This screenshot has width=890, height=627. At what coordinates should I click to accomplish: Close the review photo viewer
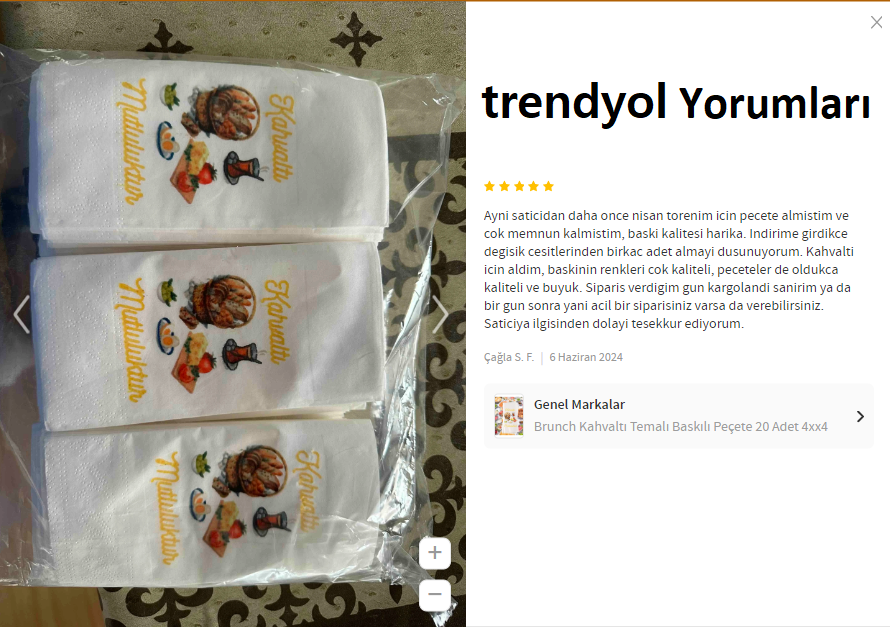tap(876, 22)
